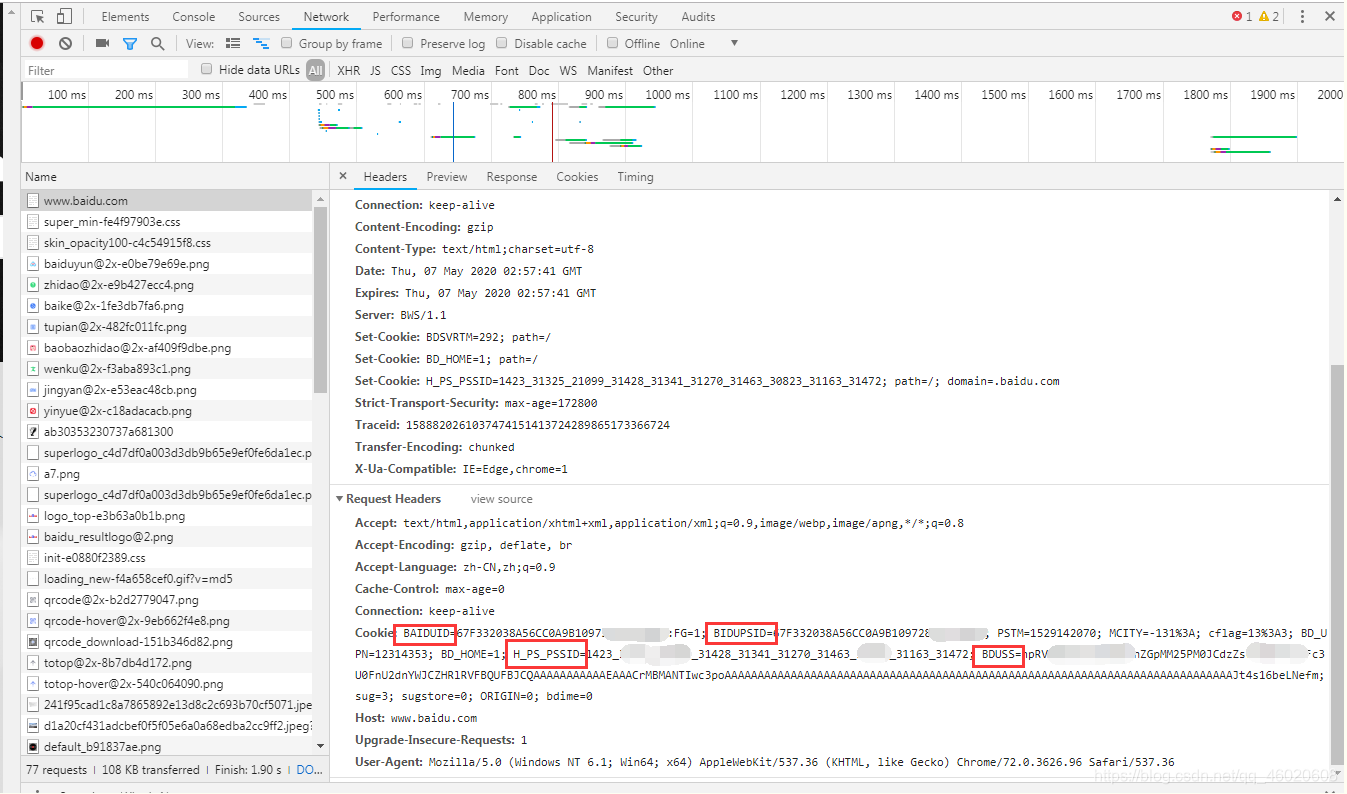Viewport: 1347px width, 794px height.
Task: Filter requests by Other
Action: pos(658,70)
